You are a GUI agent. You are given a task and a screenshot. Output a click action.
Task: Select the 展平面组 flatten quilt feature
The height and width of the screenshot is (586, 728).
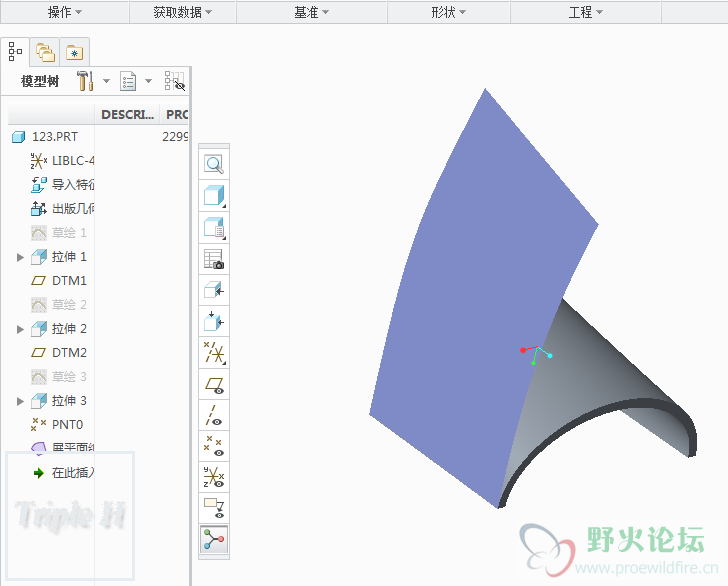(62, 447)
